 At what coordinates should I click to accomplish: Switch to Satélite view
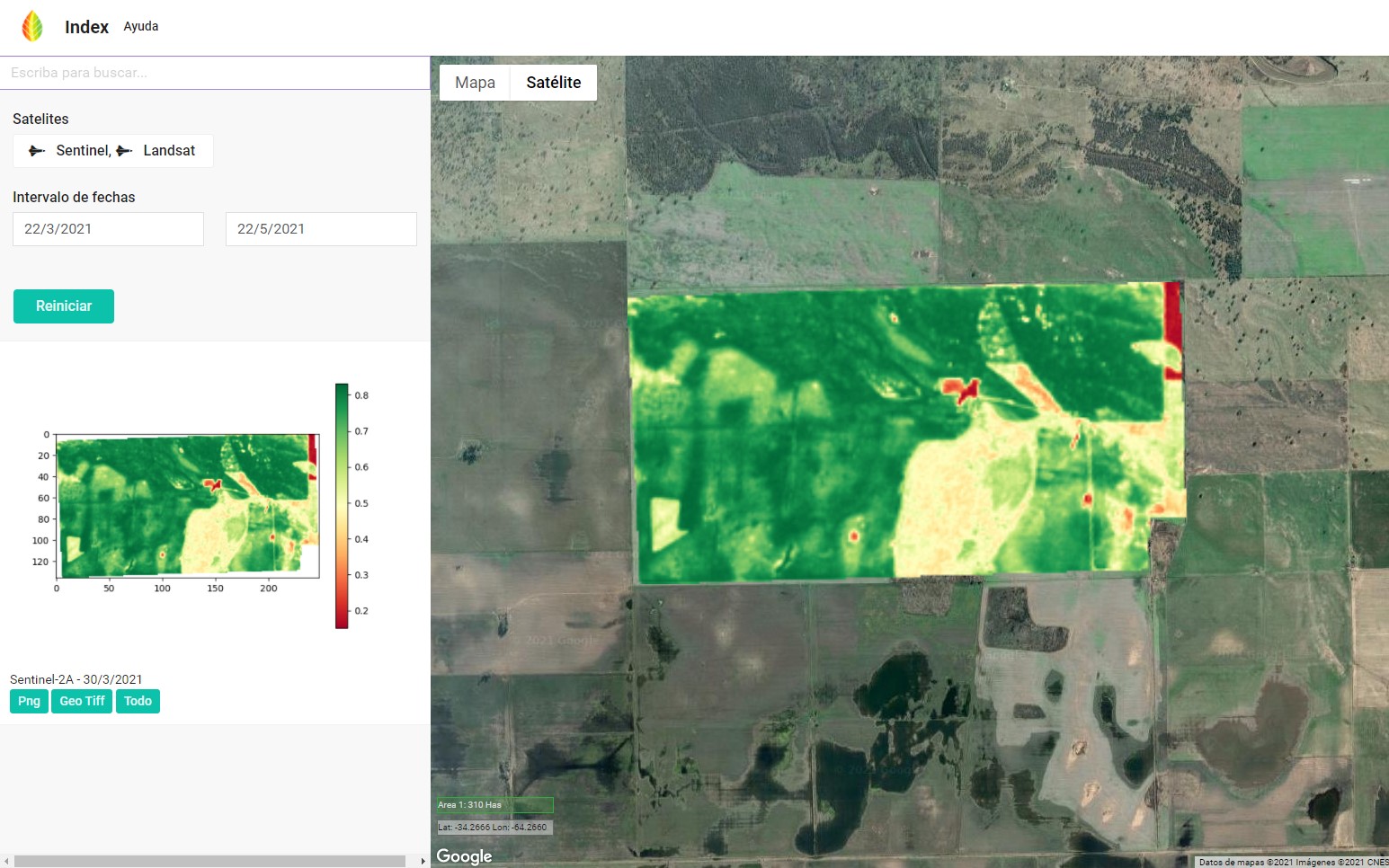coord(553,83)
